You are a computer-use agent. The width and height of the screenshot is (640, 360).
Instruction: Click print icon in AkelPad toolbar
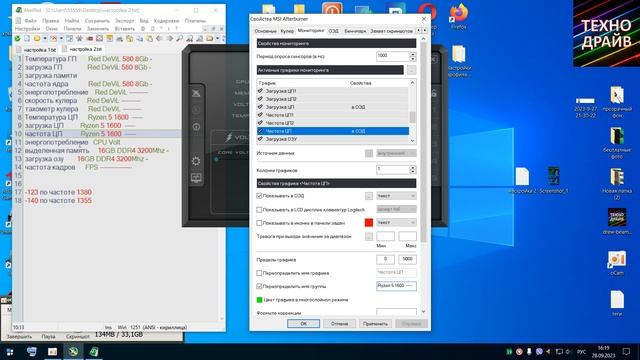120,39
